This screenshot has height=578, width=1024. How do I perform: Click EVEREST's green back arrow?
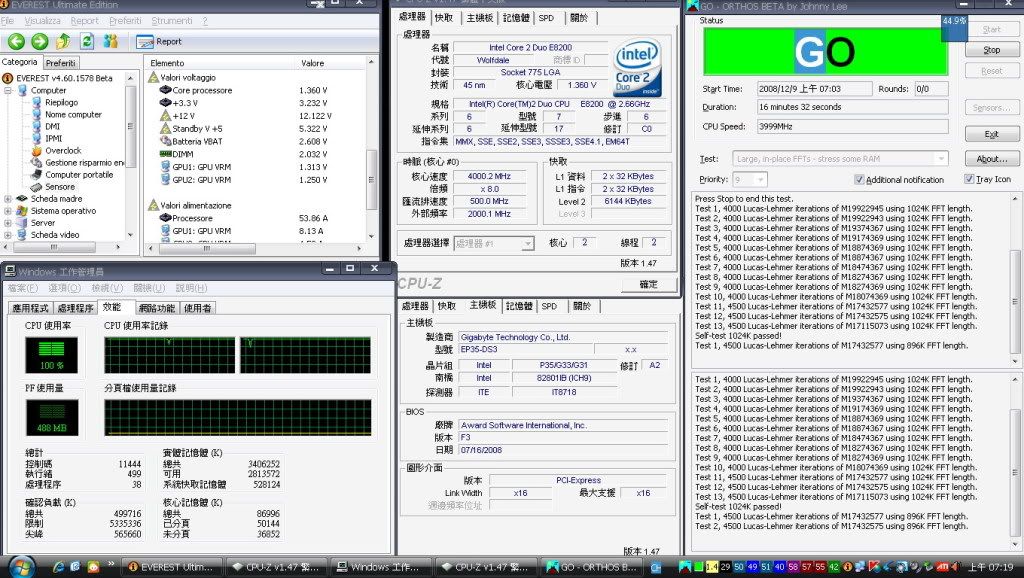click(16, 42)
